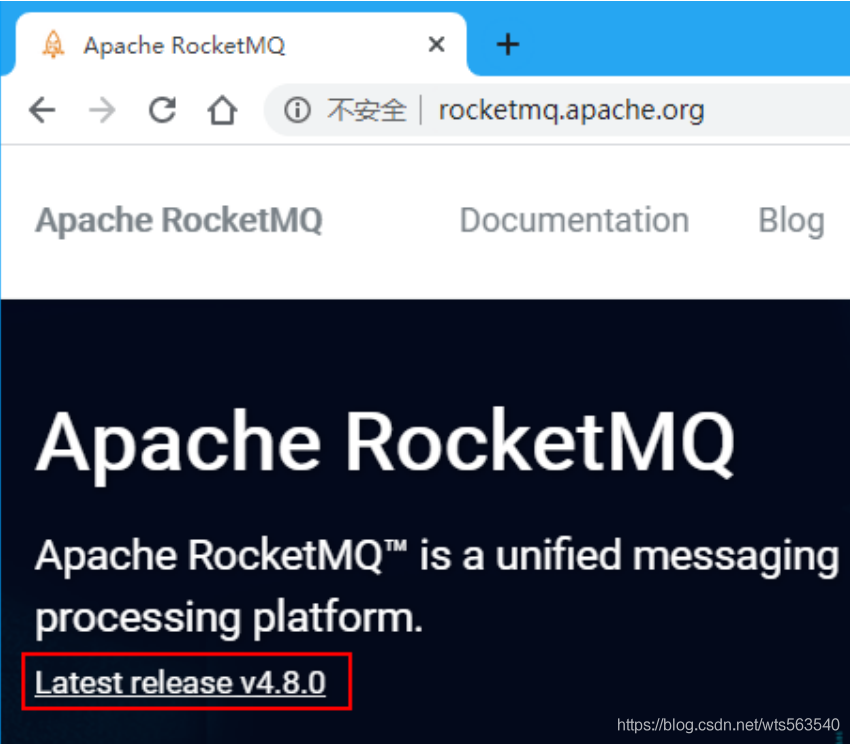Select the Apache RocketMQ browser tab

241,45
